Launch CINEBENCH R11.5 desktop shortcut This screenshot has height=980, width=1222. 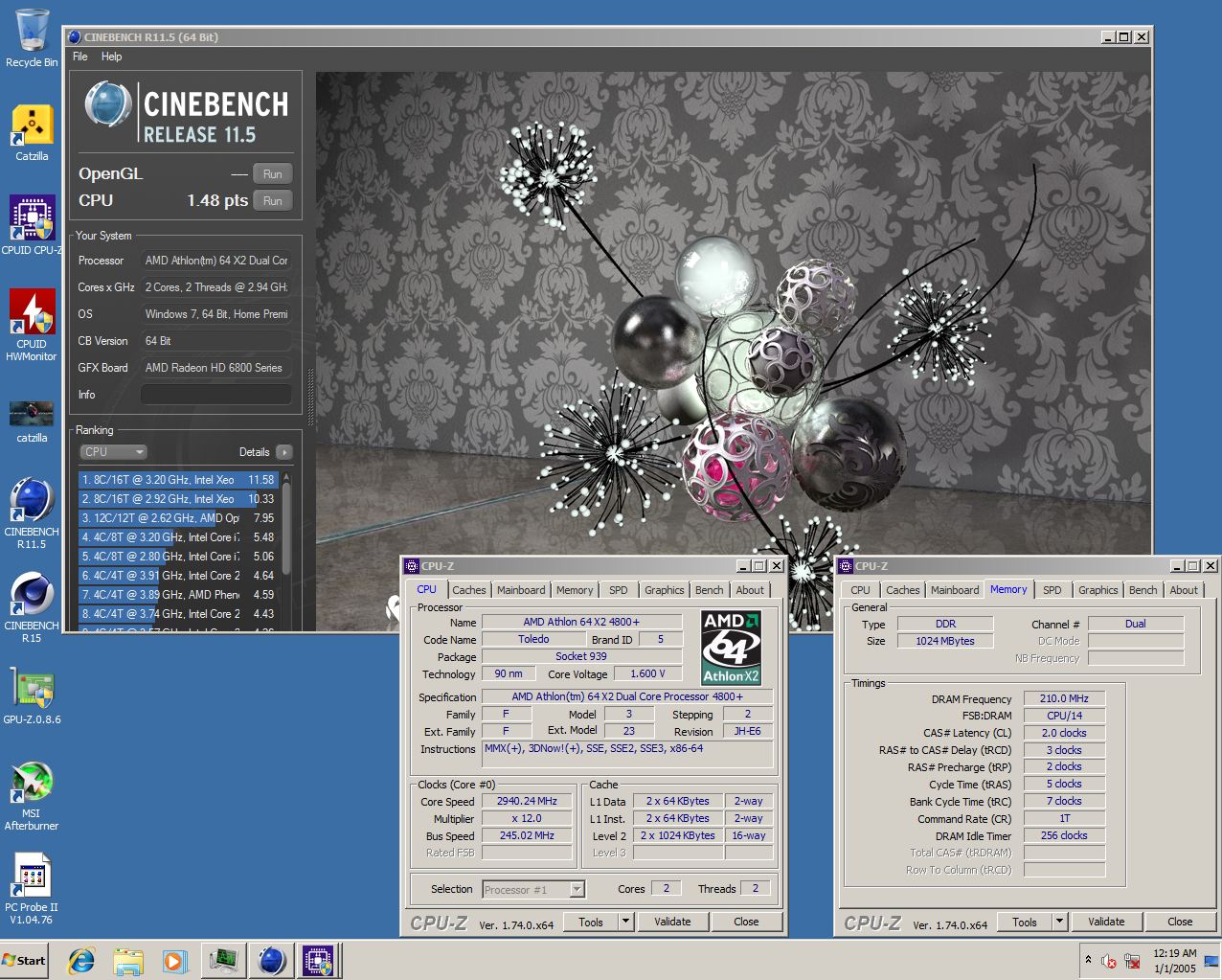(x=32, y=513)
